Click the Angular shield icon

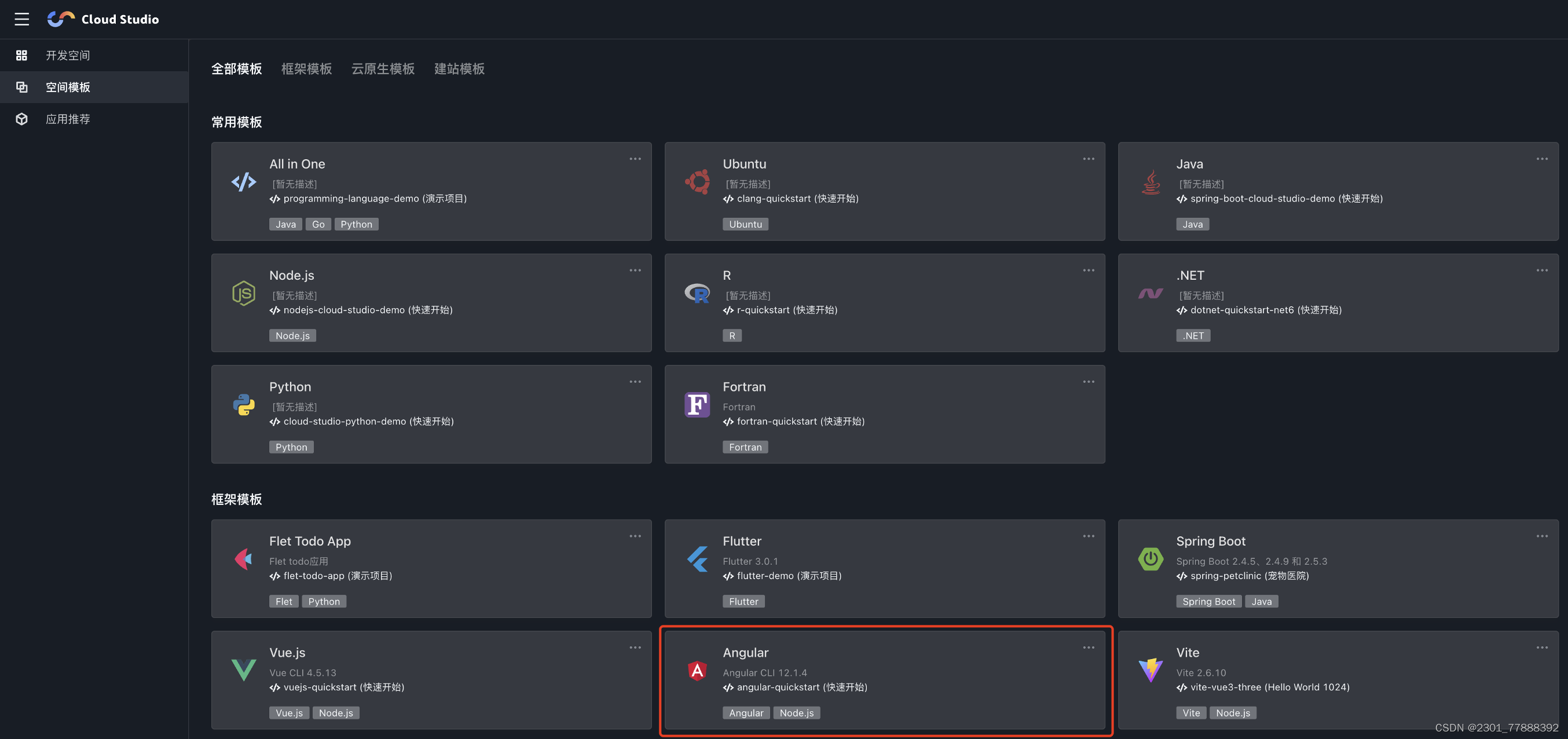point(697,671)
